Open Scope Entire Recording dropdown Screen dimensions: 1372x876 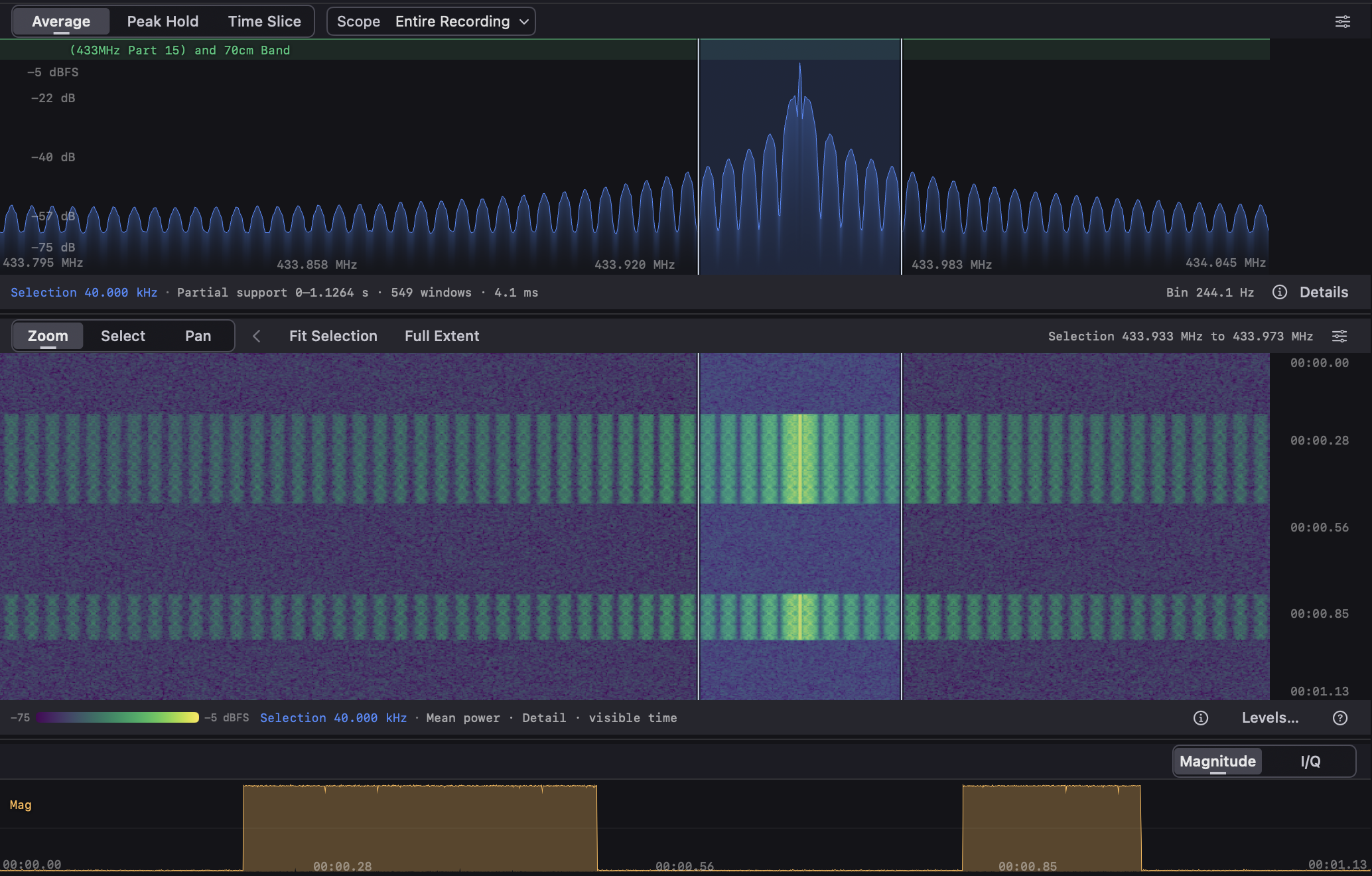[431, 21]
